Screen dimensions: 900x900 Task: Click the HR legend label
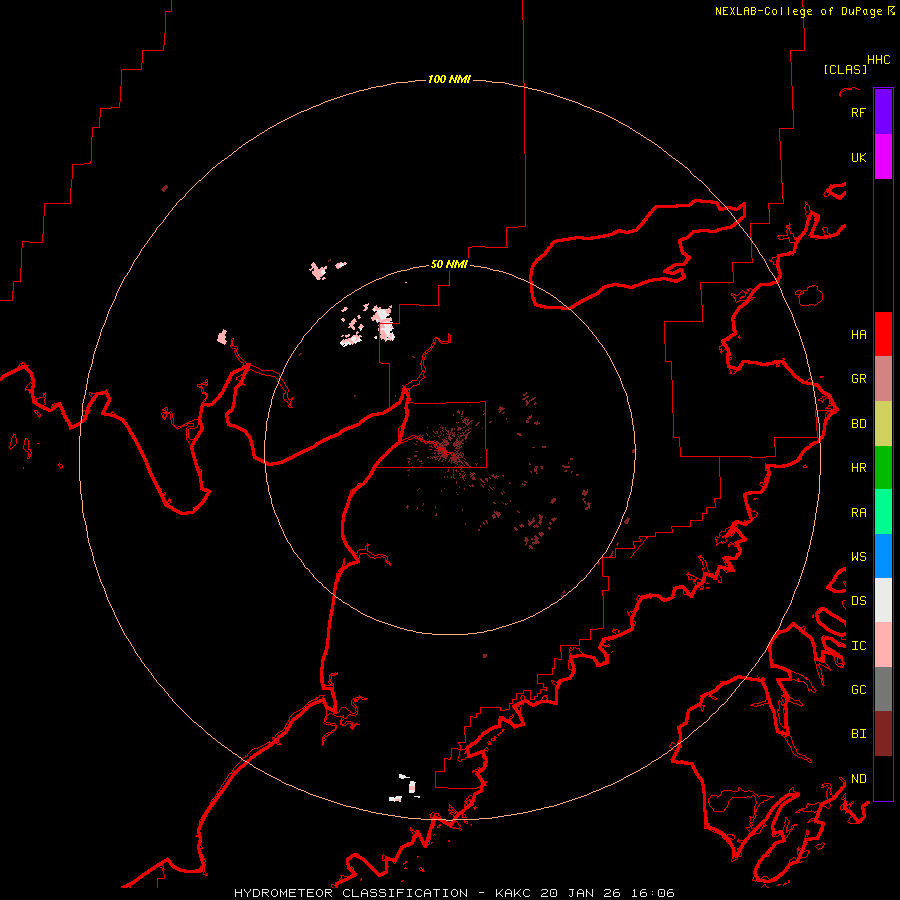(x=858, y=468)
